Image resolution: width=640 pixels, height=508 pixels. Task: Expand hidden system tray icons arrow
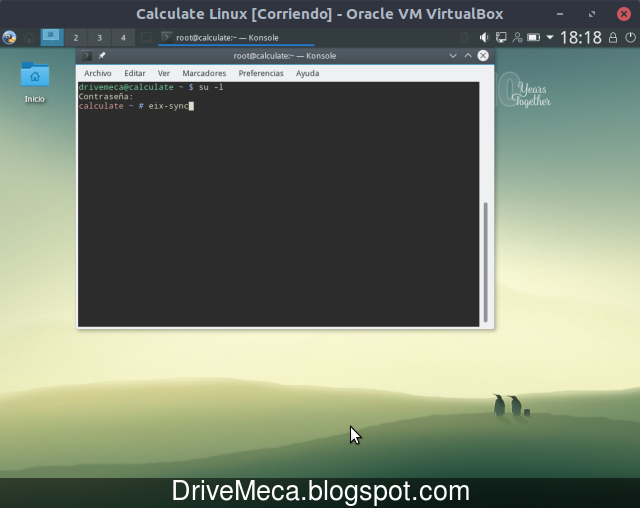(x=550, y=38)
